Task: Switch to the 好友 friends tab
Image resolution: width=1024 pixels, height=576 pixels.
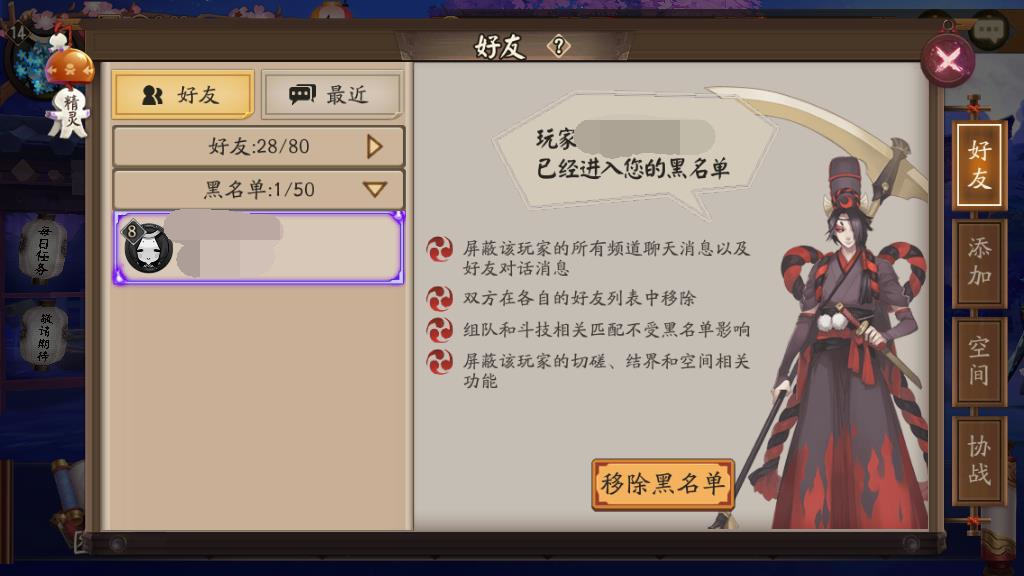Action: tap(183, 95)
